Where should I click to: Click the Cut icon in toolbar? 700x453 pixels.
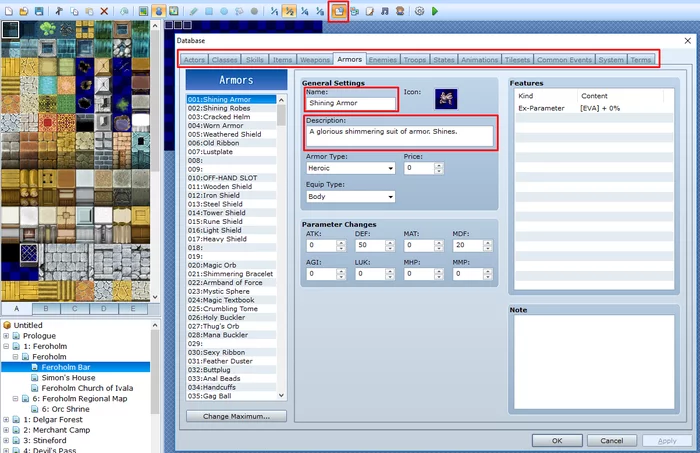click(x=59, y=11)
